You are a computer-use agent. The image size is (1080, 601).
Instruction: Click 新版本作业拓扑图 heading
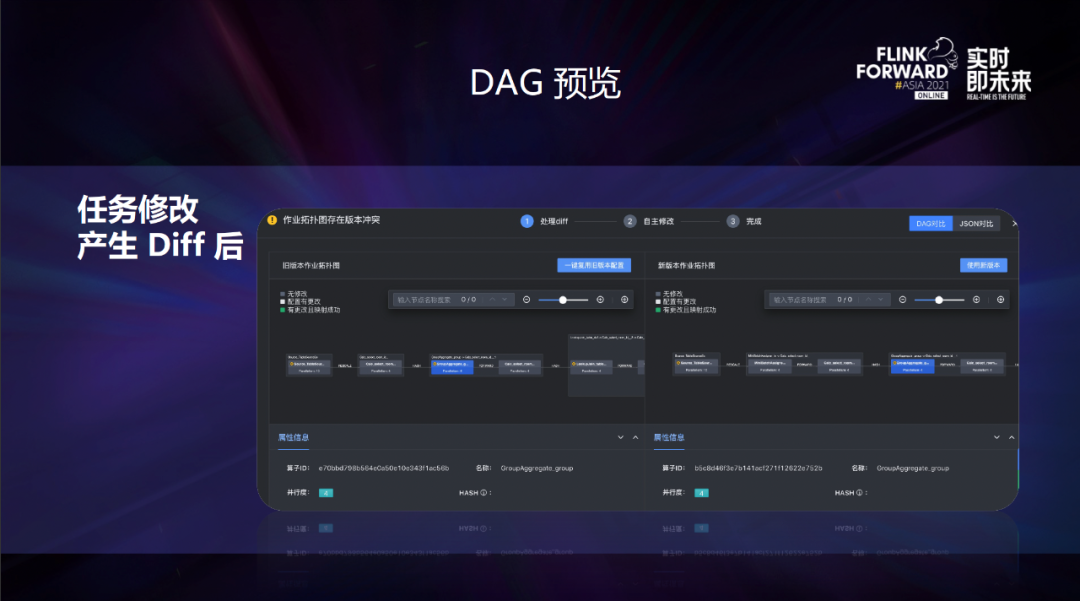pyautogui.click(x=686, y=266)
